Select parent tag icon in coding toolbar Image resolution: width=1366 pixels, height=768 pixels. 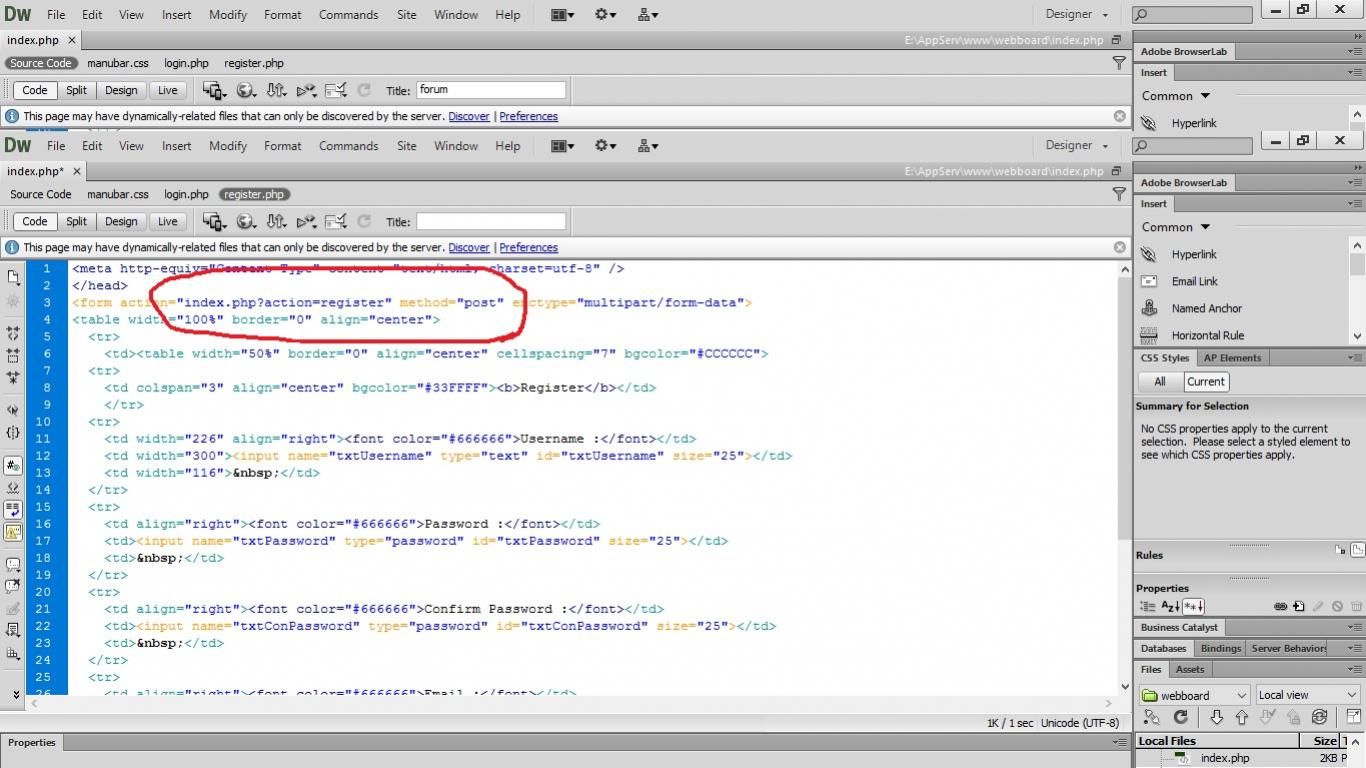pyautogui.click(x=14, y=409)
